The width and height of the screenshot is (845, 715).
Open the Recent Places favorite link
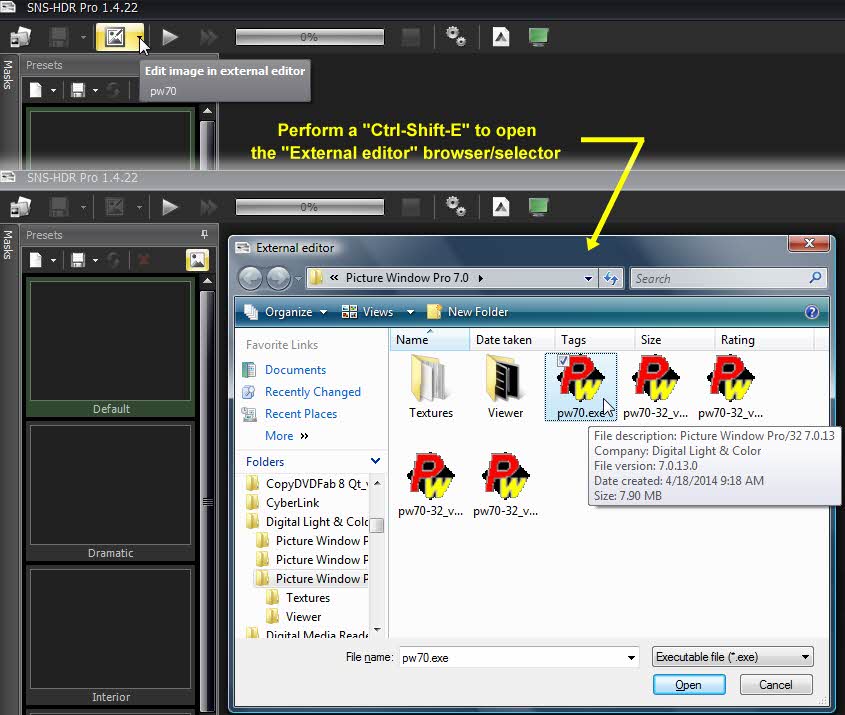tap(301, 414)
